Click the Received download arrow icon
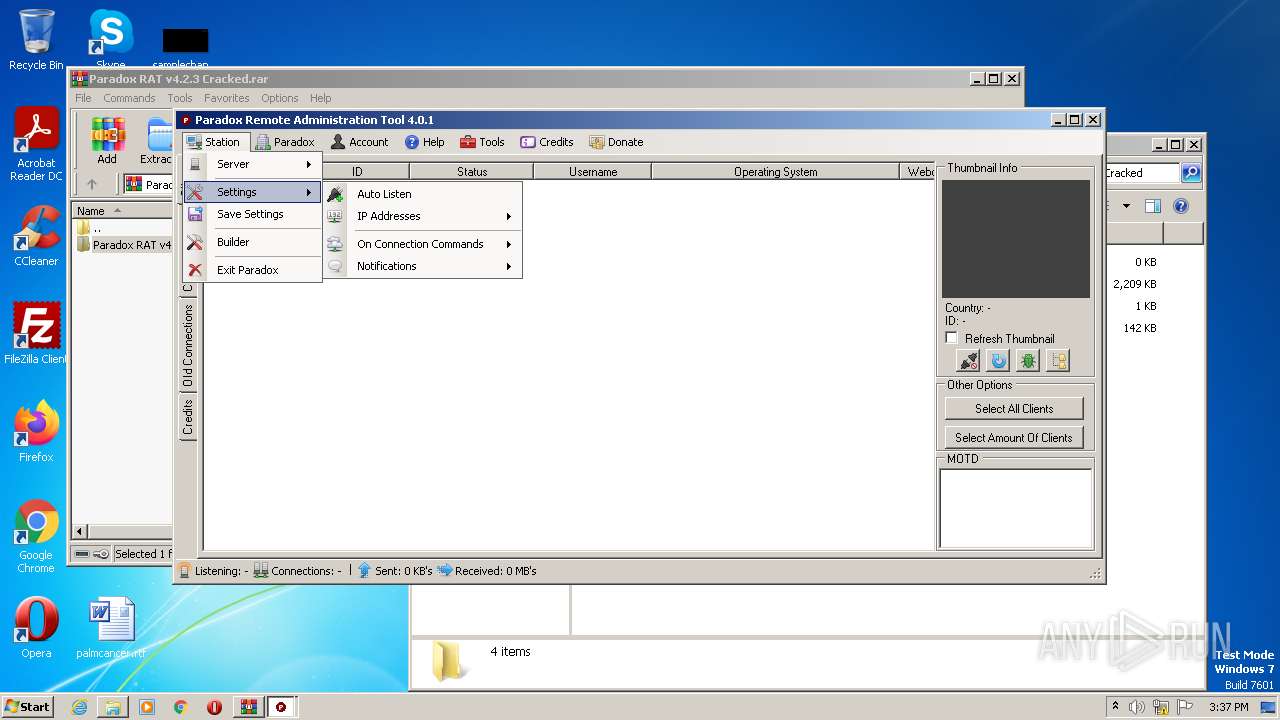1280x720 pixels. click(x=444, y=571)
